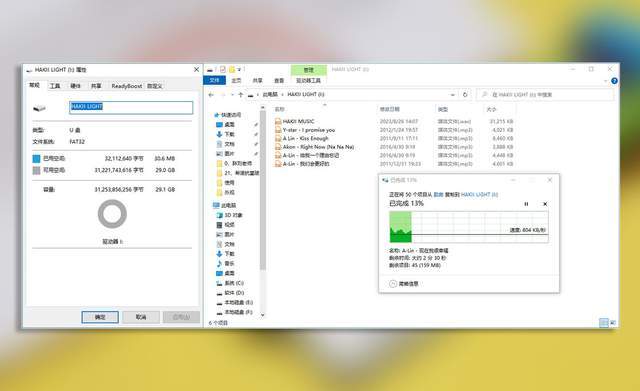Open the 主页 ribbon tab

236,80
